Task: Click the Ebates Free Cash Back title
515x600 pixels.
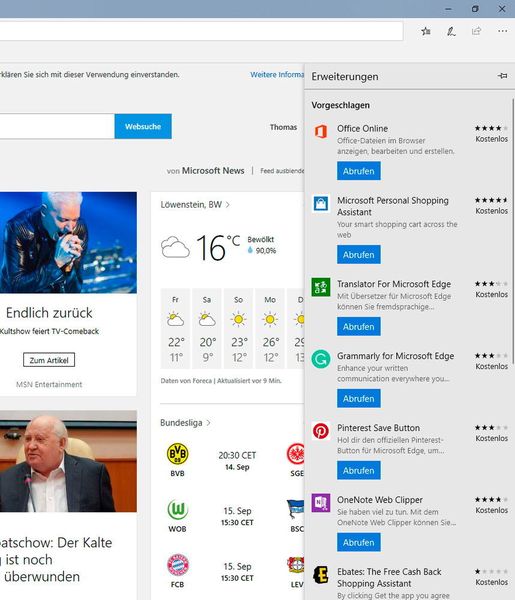Action: tap(389, 577)
